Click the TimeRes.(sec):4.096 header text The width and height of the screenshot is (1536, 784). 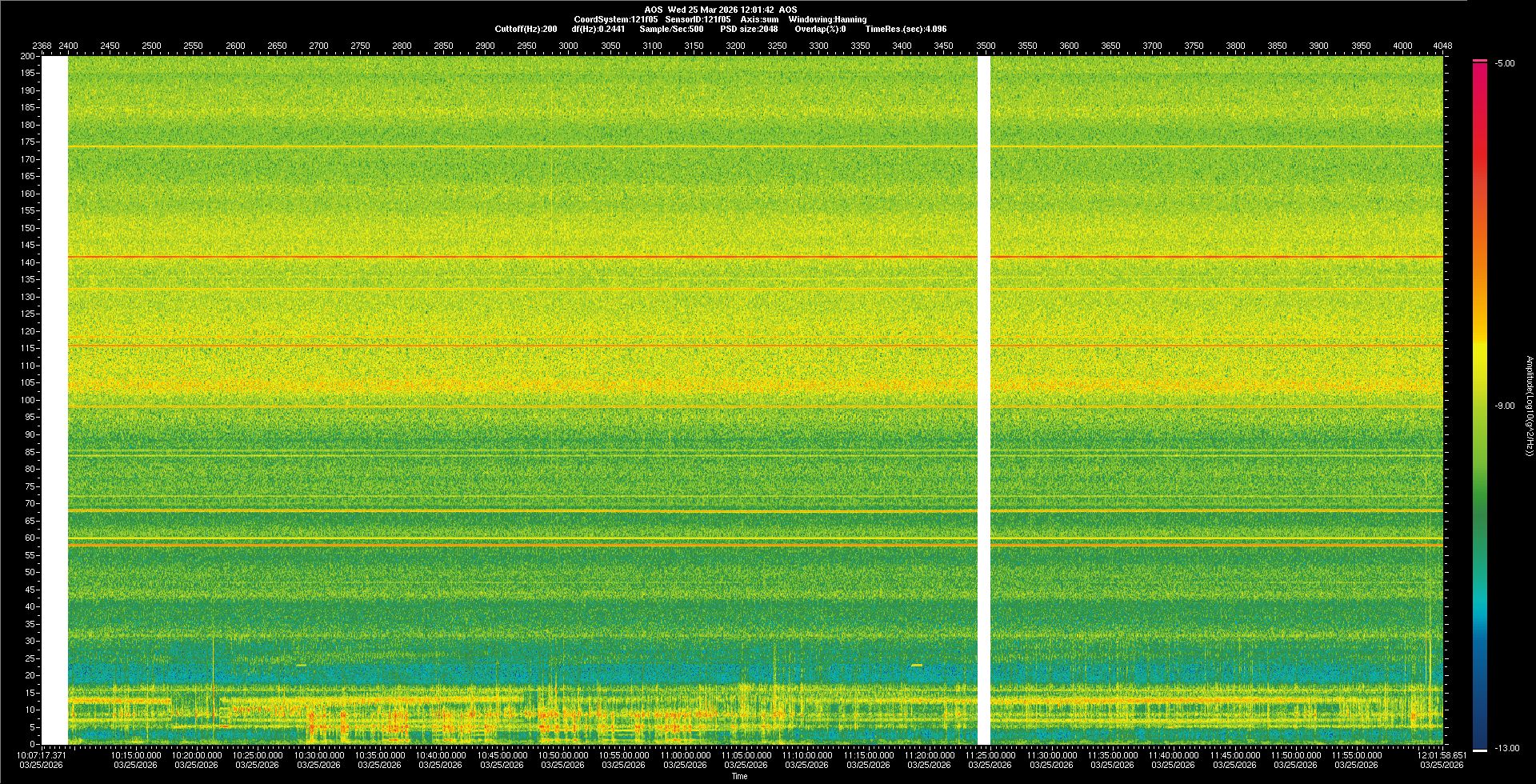tap(906, 29)
